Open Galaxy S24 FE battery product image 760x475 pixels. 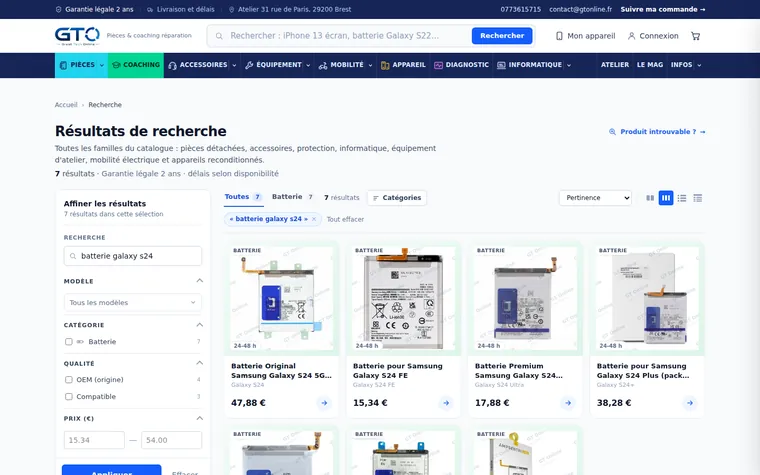click(x=403, y=298)
